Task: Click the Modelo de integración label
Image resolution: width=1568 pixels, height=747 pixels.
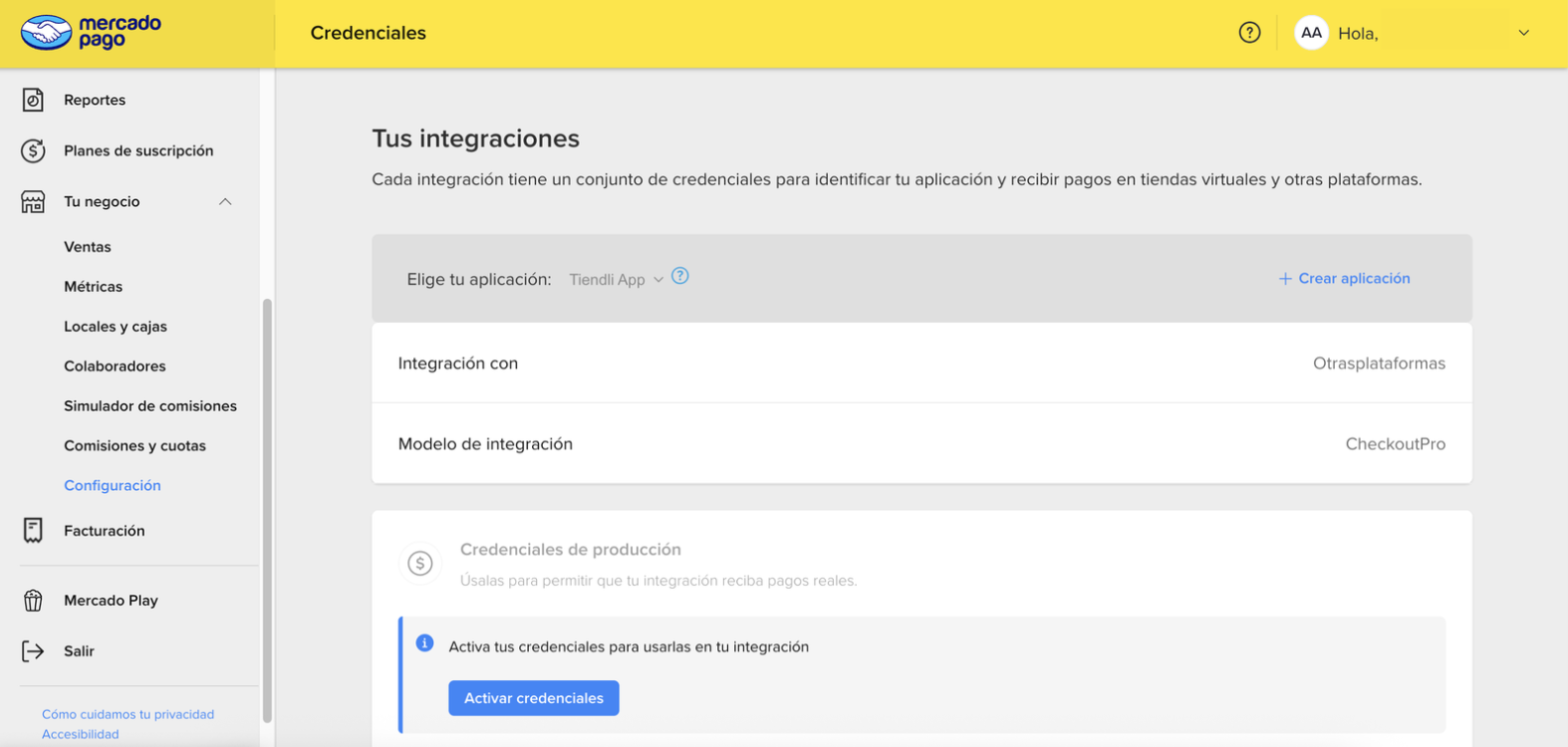Action: click(x=485, y=444)
